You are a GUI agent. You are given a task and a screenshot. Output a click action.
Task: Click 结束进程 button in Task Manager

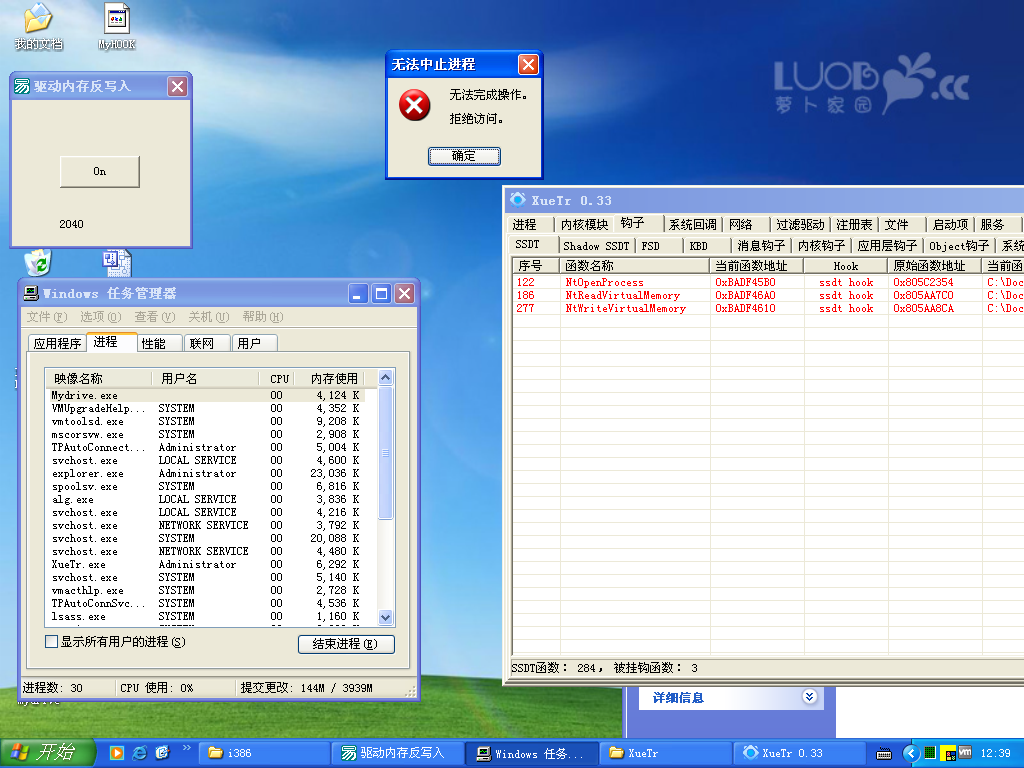tap(346, 644)
